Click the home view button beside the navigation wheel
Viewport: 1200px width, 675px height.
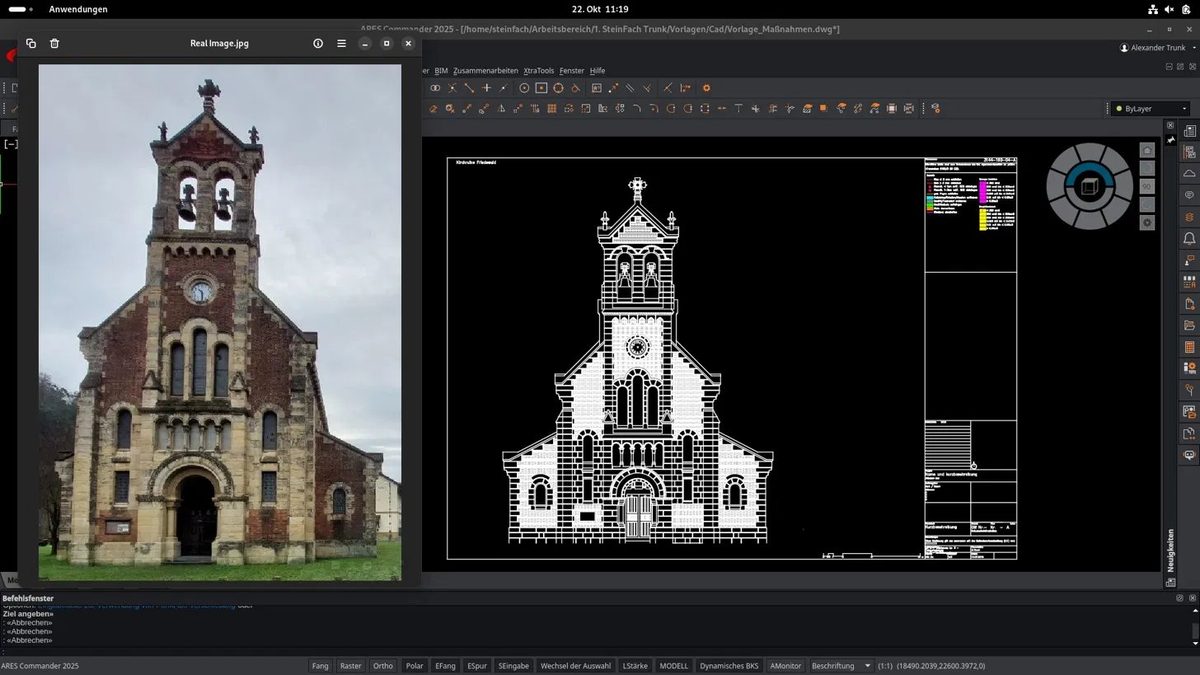tap(1147, 150)
